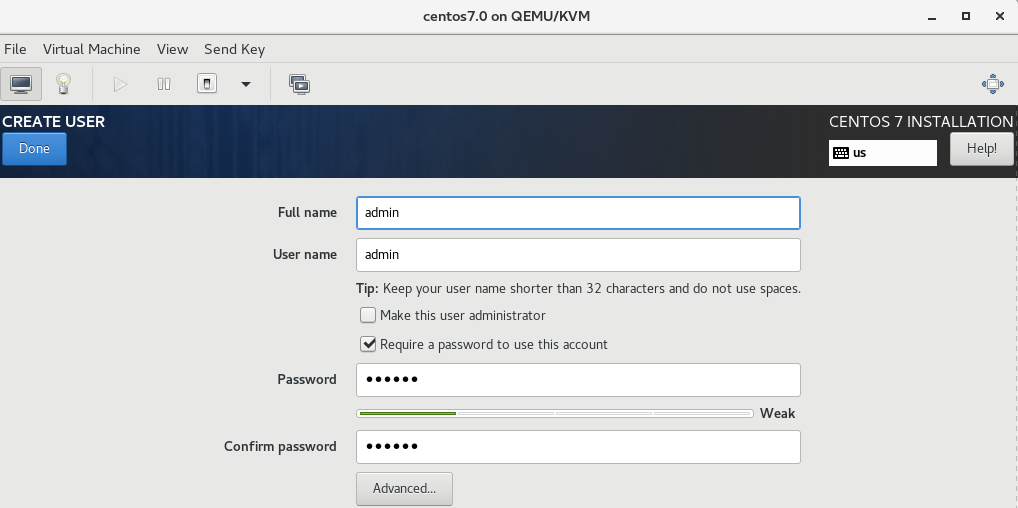Open Advanced user settings
1018x508 pixels.
404,489
